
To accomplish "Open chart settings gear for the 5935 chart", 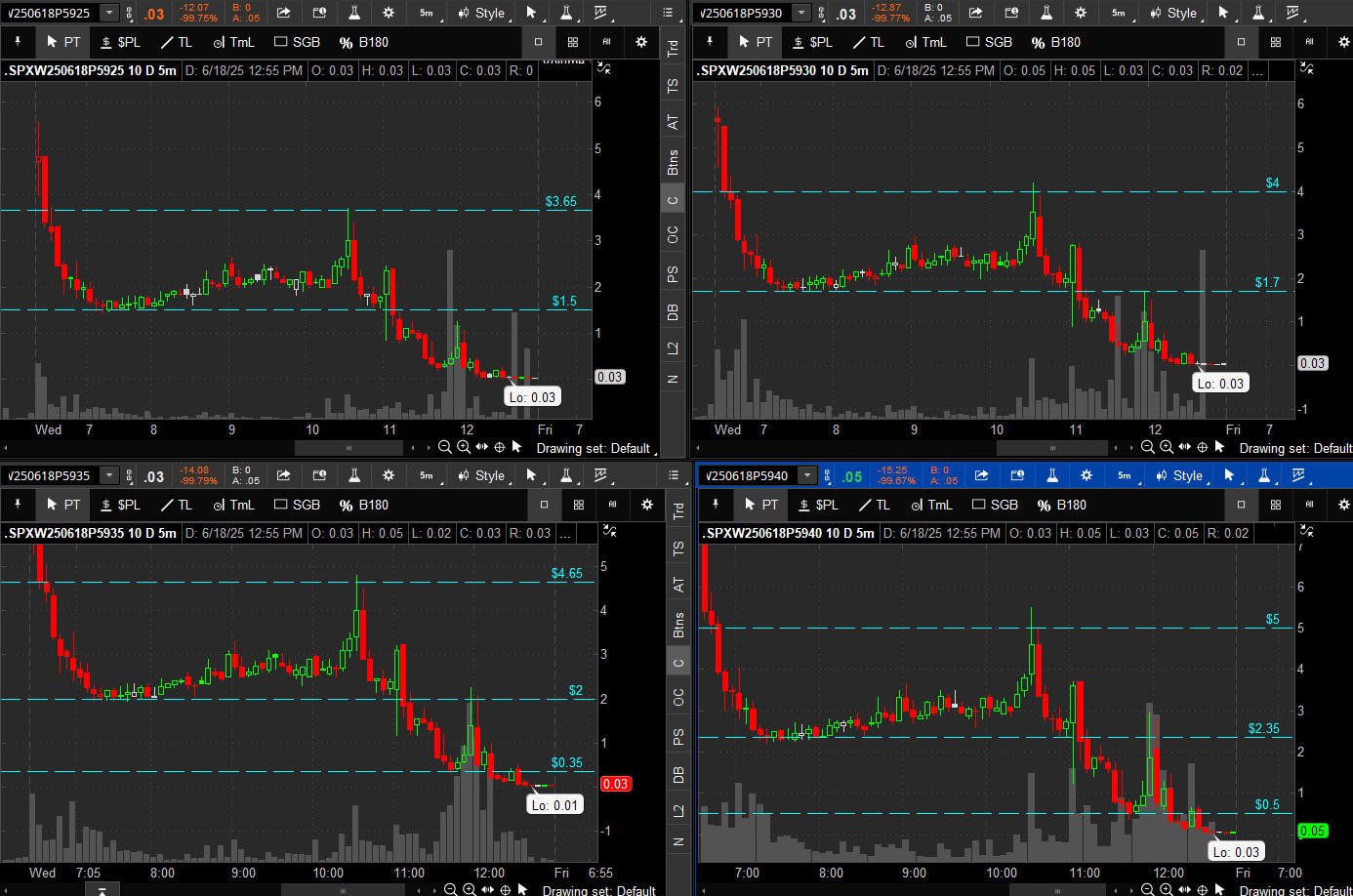I will coord(389,475).
